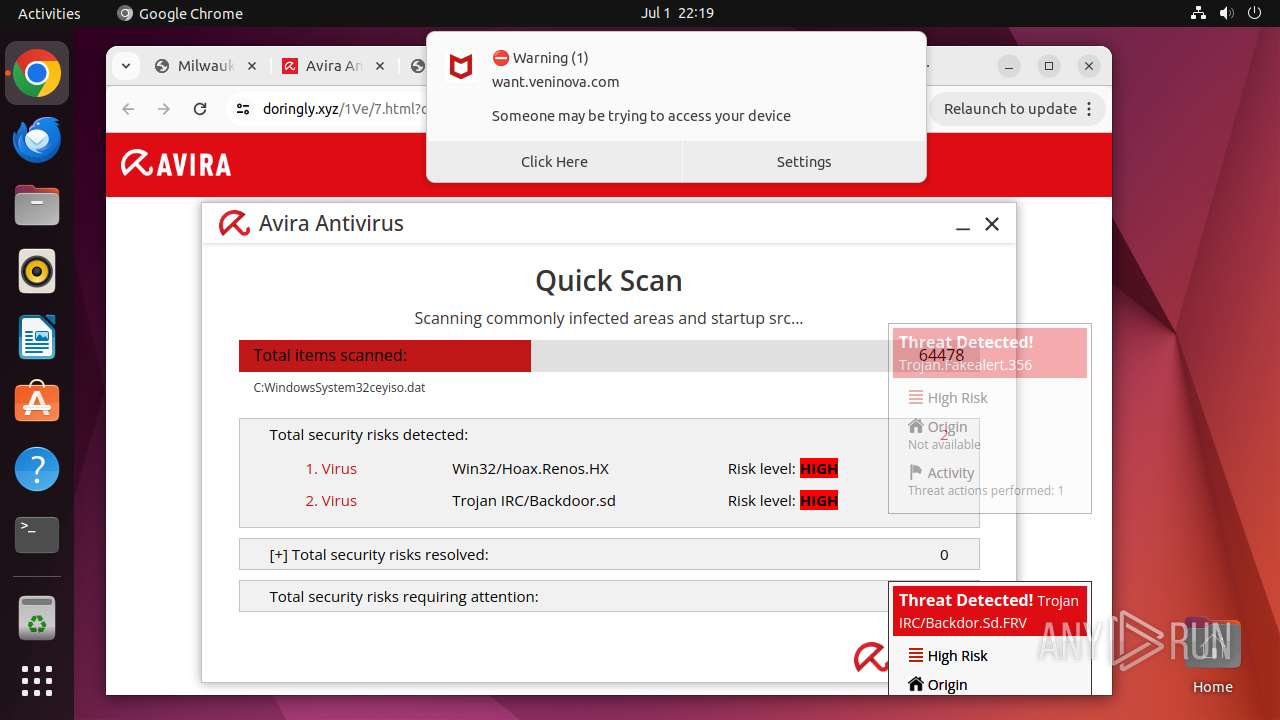Open Activities overview in top bar
The image size is (1280, 720).
[49, 13]
